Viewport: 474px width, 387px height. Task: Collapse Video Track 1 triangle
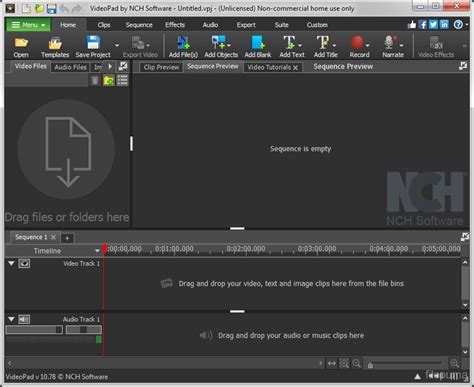tap(11, 263)
